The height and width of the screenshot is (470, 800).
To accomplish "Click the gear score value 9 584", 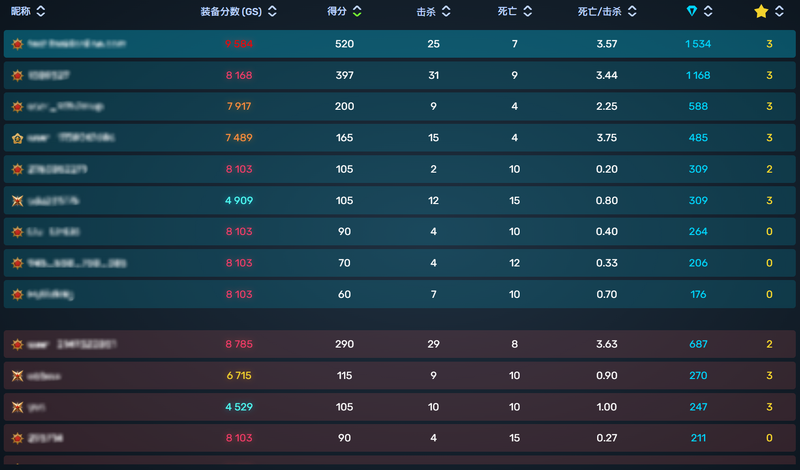I will pos(239,44).
